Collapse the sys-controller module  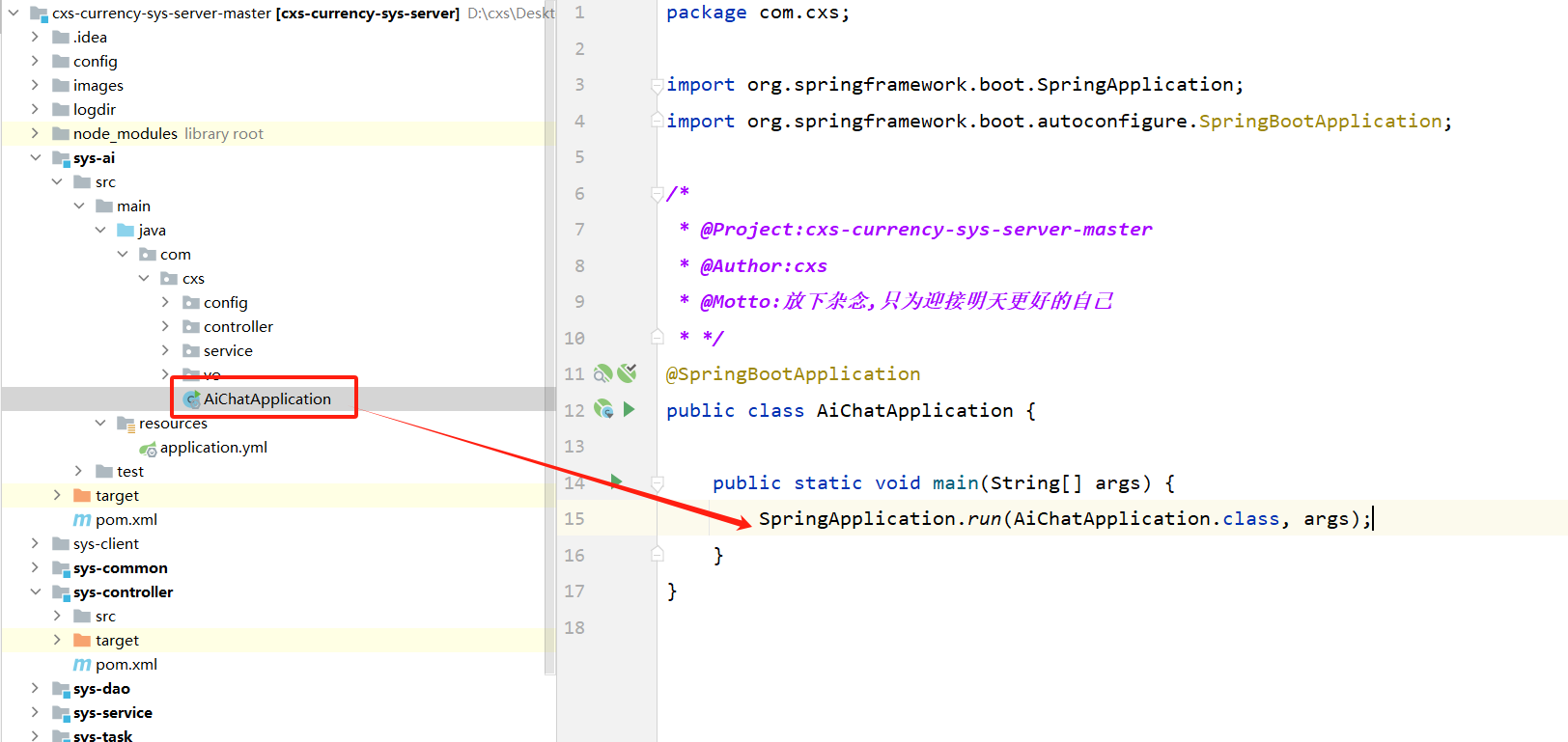pos(35,591)
